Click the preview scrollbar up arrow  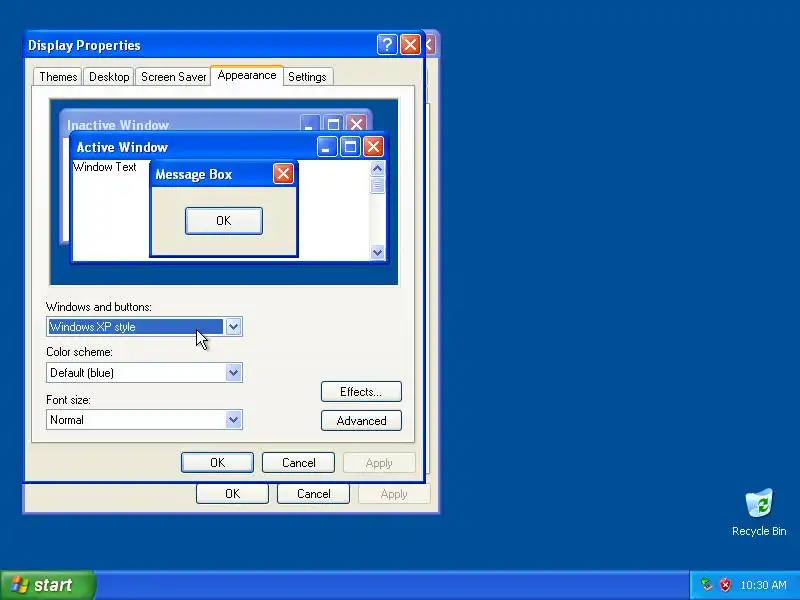click(x=378, y=168)
